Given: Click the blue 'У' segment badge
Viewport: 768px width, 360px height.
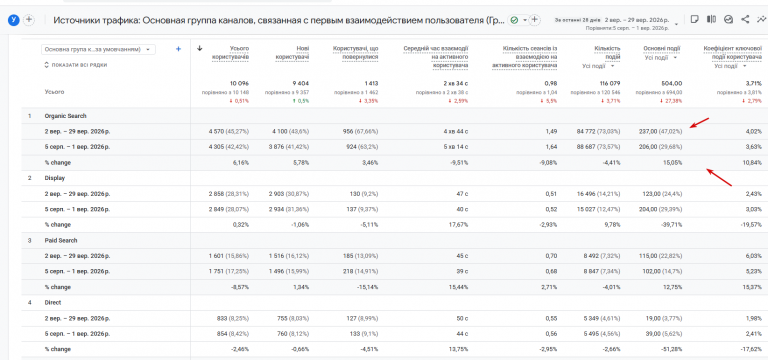Looking at the screenshot, I should [x=13, y=20].
